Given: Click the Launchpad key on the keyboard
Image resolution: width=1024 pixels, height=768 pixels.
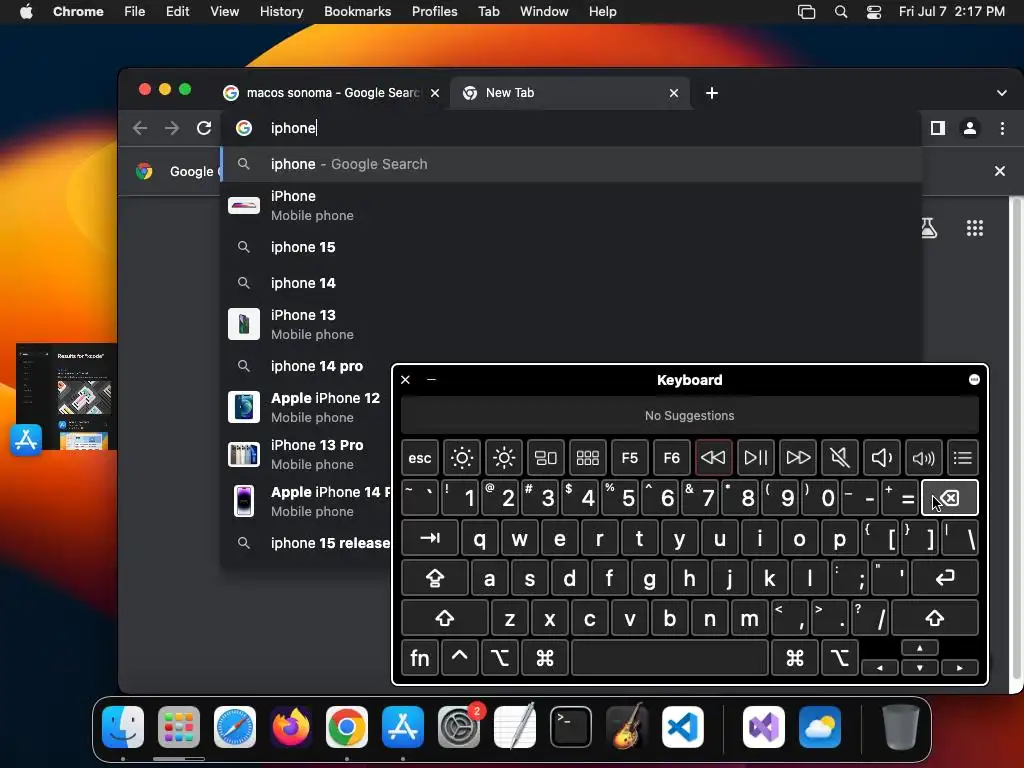Looking at the screenshot, I should pyautogui.click(x=588, y=458).
